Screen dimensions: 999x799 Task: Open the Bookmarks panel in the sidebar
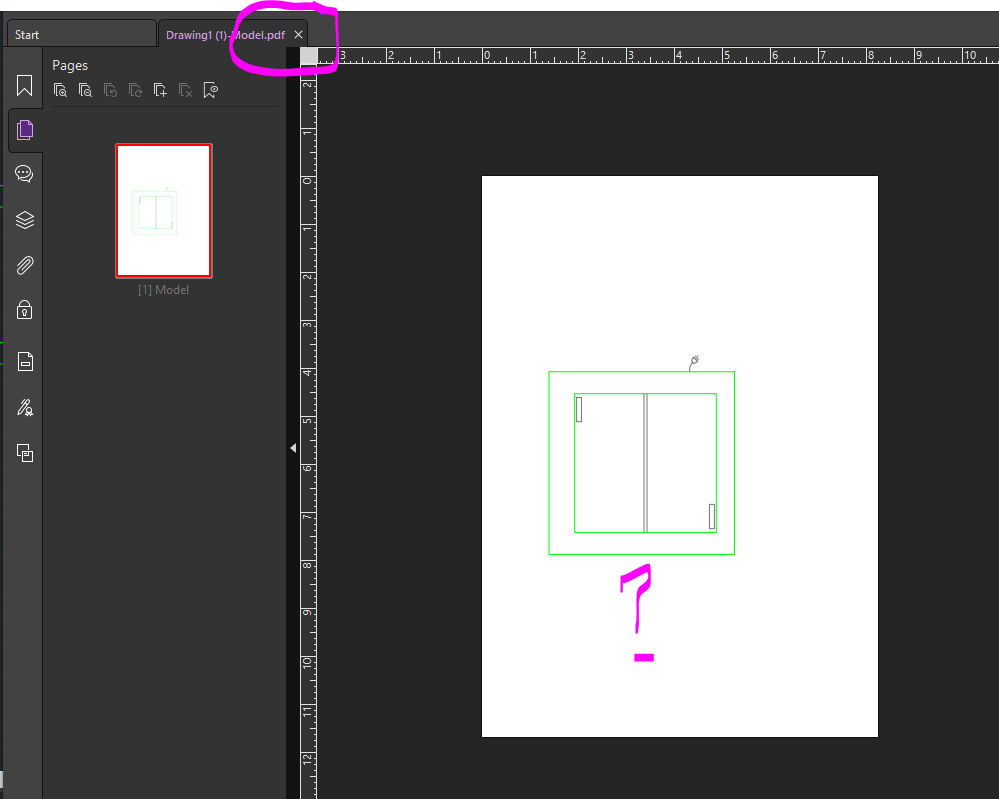[x=24, y=85]
